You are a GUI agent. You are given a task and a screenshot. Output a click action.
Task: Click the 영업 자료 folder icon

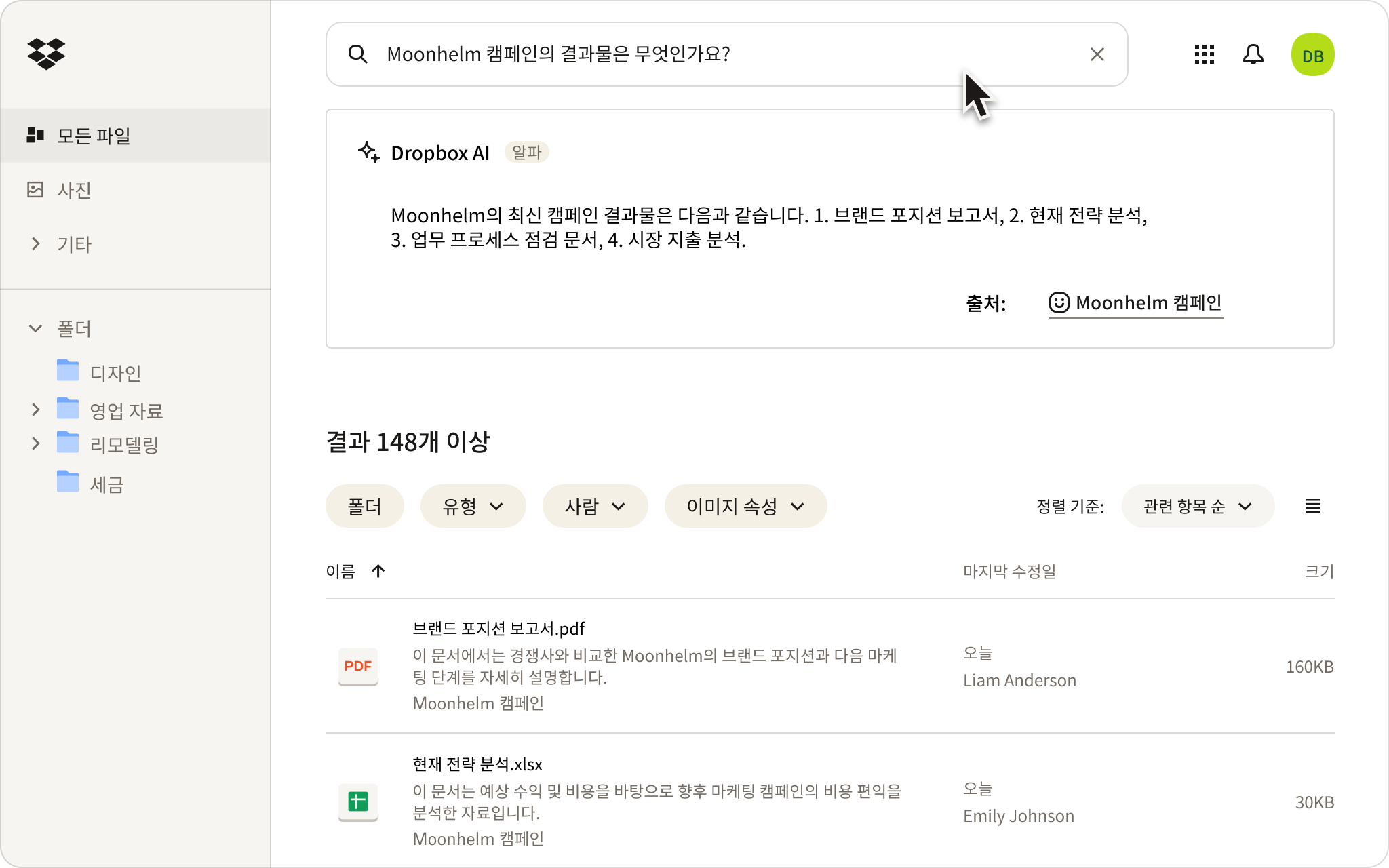pyautogui.click(x=68, y=408)
